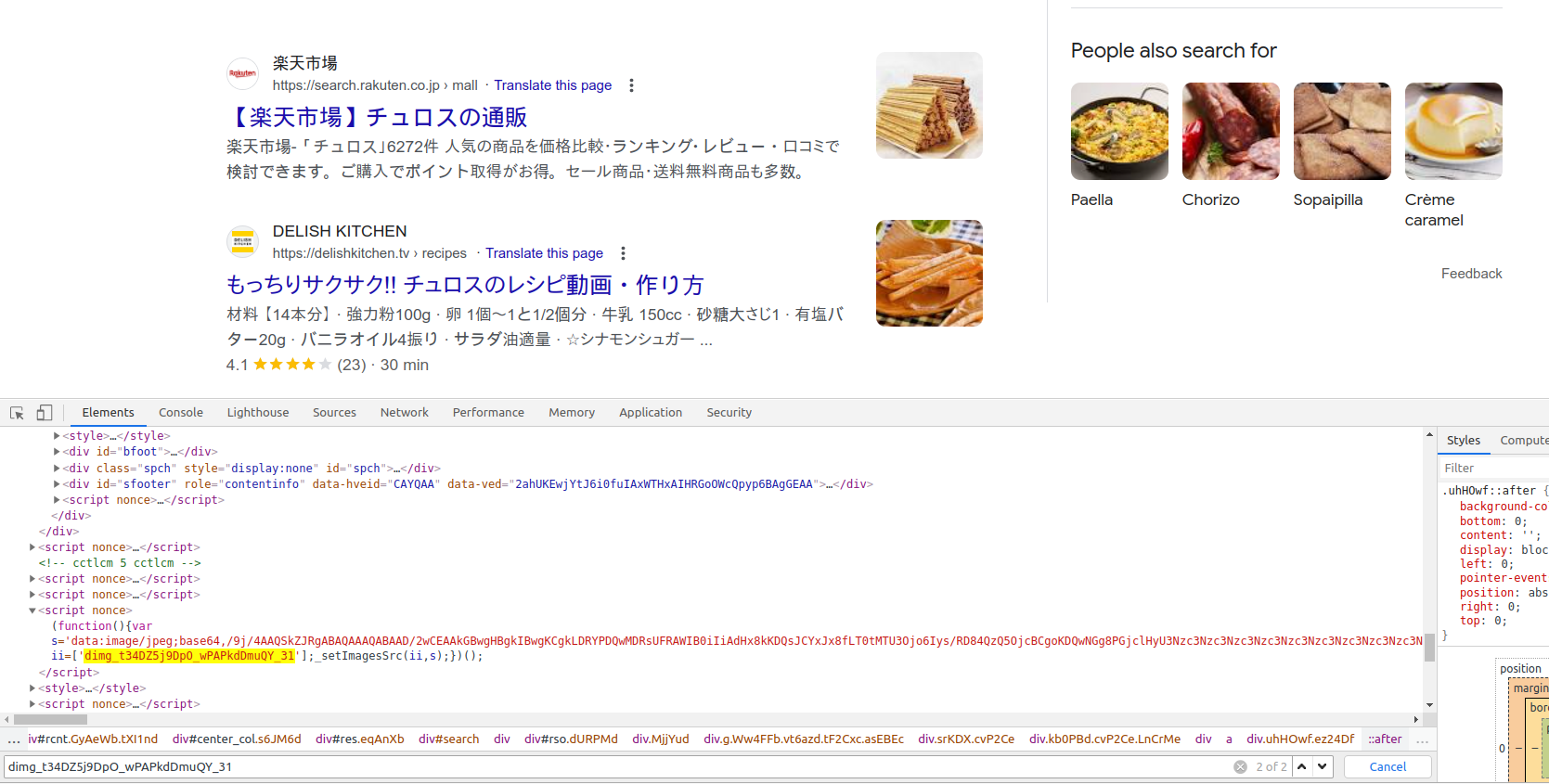Open the Lighthouse tab
This screenshot has height=784, width=1549.
point(258,413)
